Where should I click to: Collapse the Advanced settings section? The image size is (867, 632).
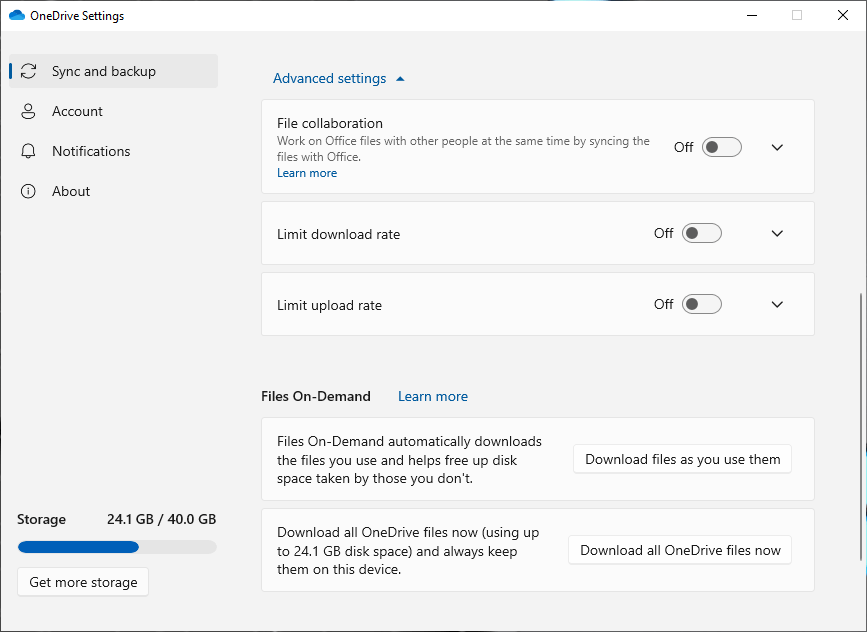(x=339, y=78)
